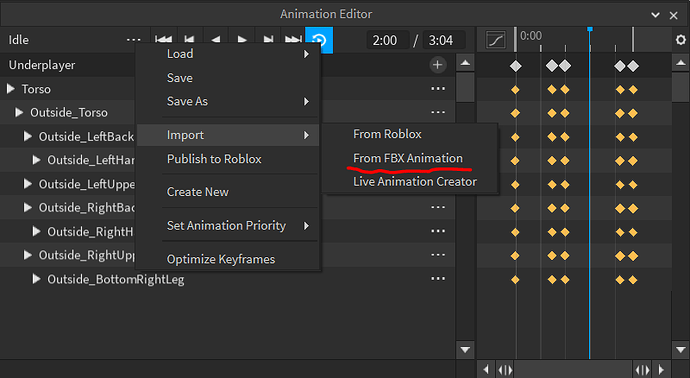This screenshot has height=378, width=690.
Task: Open Outside_RightHand track options ellipsis
Action: [438, 231]
